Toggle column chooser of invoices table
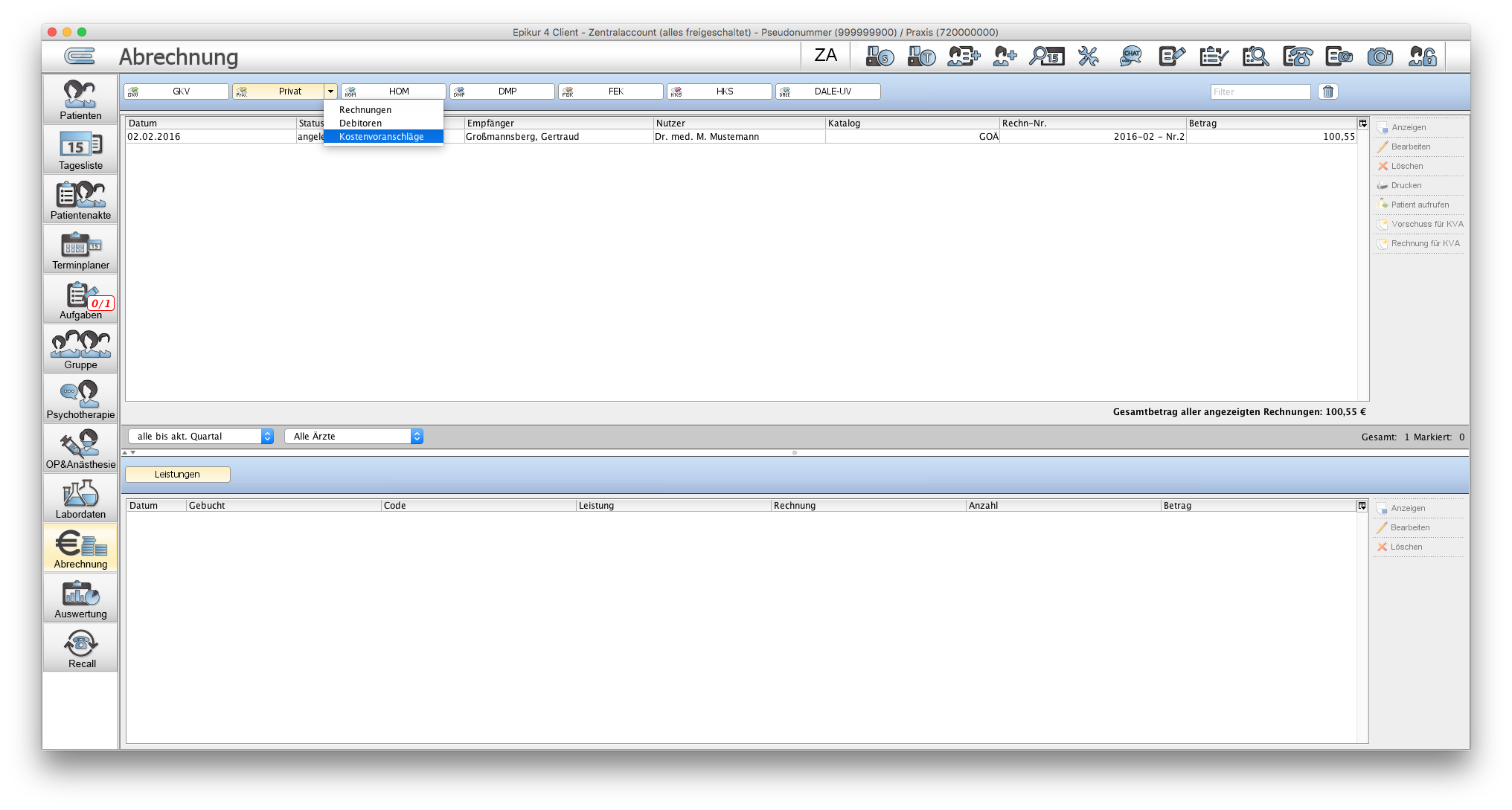The width and height of the screenshot is (1512, 810). click(1362, 123)
